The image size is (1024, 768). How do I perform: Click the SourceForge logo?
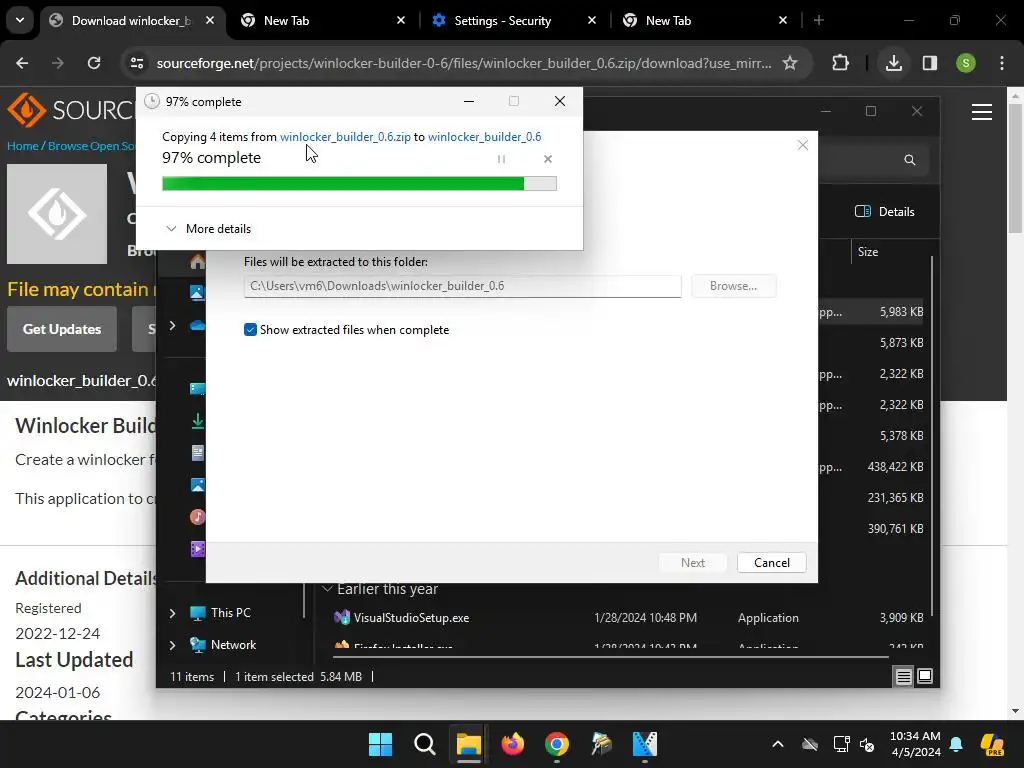point(71,109)
